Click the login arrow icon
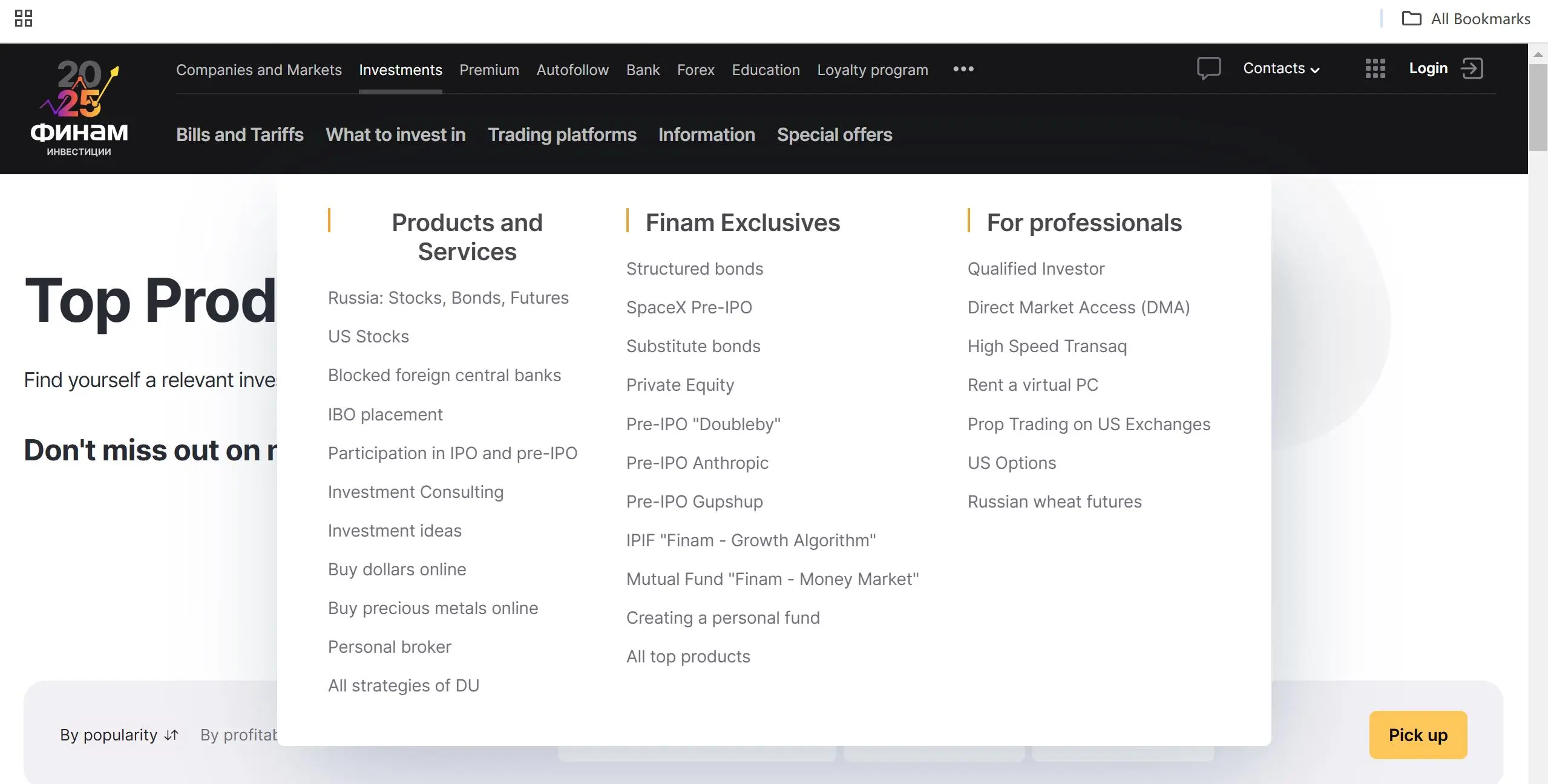The height and width of the screenshot is (784, 1548). (1472, 68)
